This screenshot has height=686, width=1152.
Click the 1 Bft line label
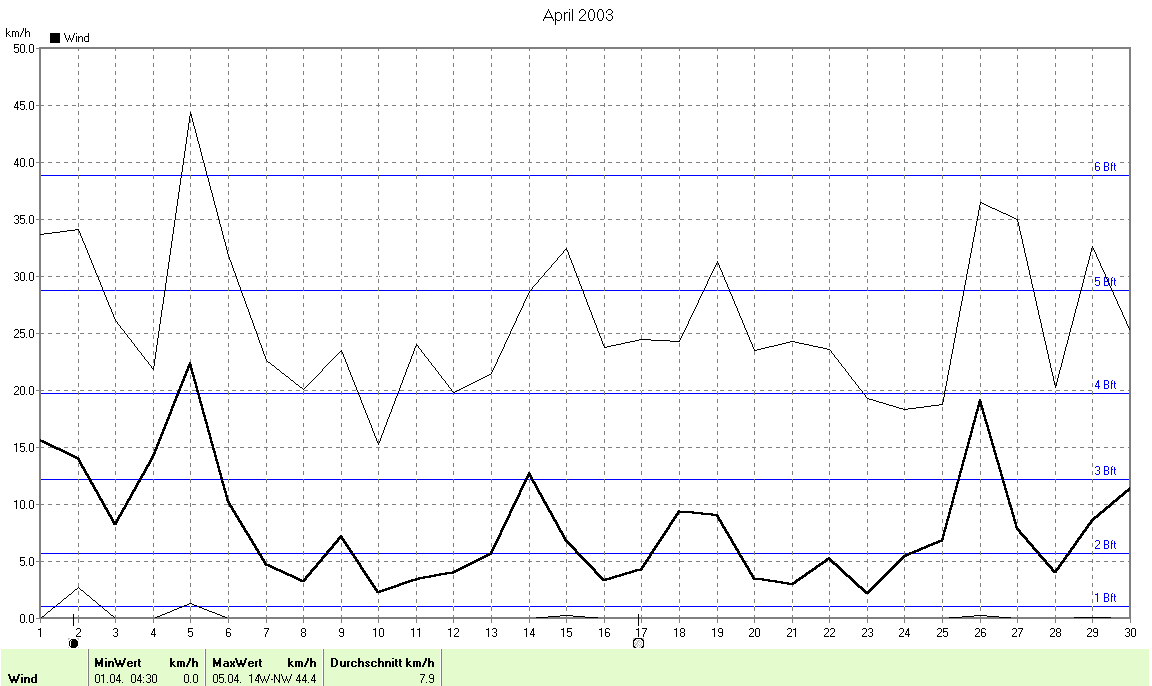(x=1104, y=598)
